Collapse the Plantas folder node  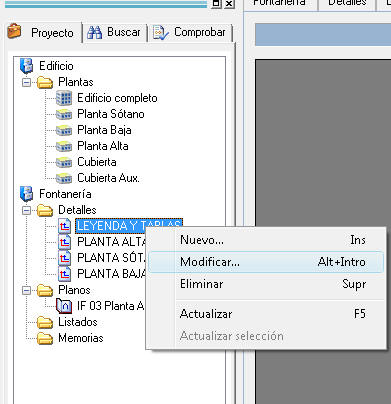[x=26, y=82]
